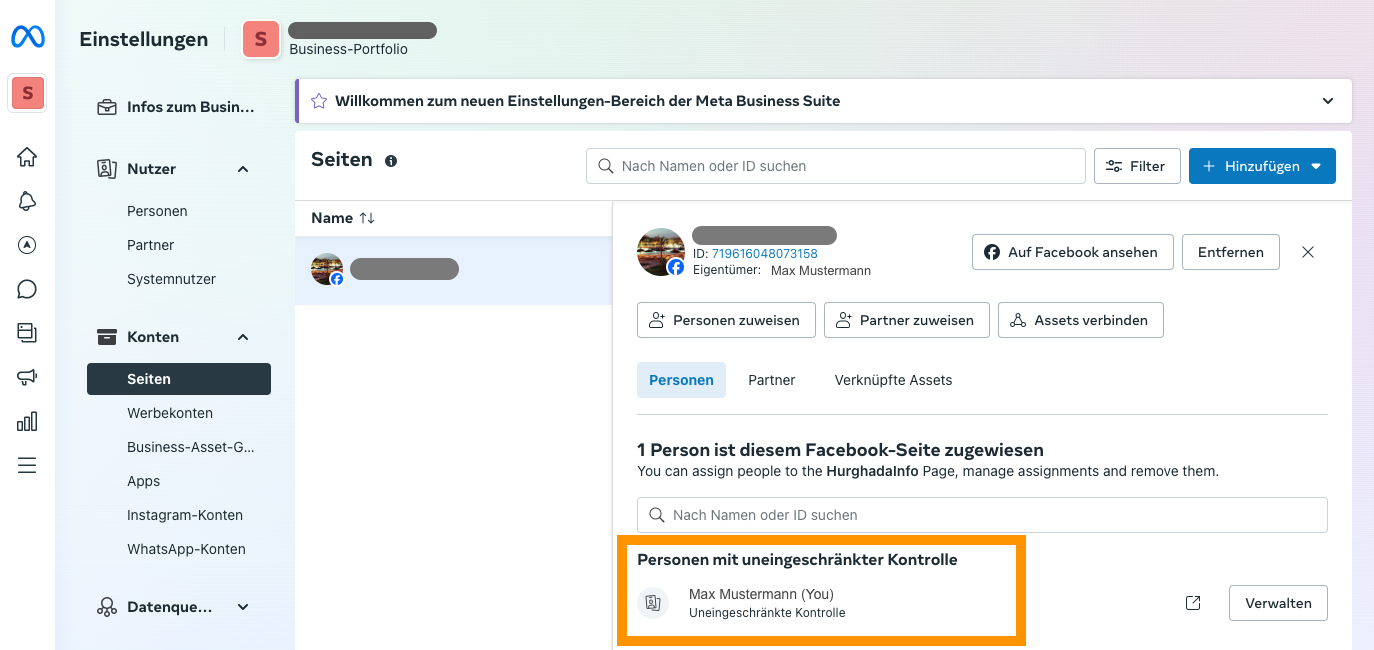This screenshot has height=650, width=1374.
Task: Click the welcome banner text
Action: (587, 101)
